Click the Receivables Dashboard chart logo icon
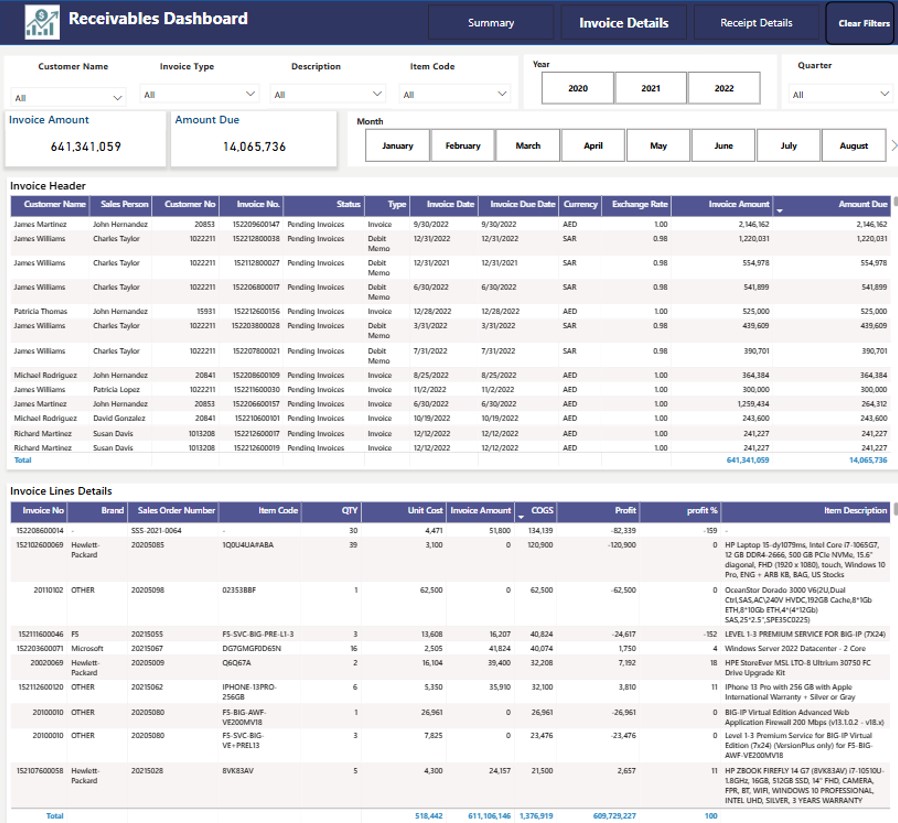Viewport: 898px width, 823px height. [42, 22]
